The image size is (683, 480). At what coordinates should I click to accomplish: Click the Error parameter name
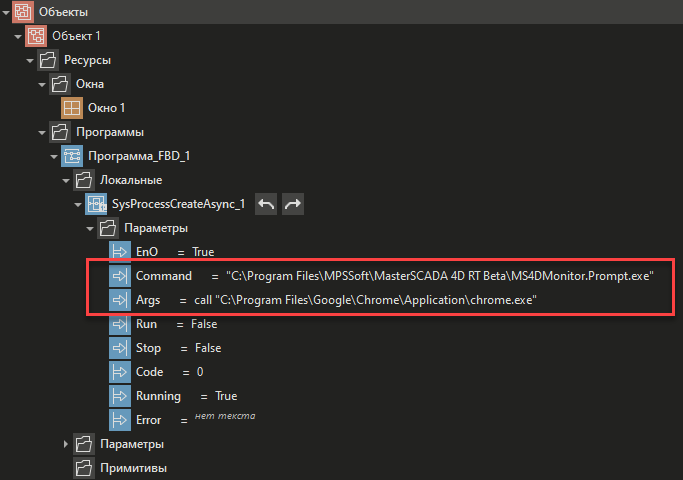point(149,420)
